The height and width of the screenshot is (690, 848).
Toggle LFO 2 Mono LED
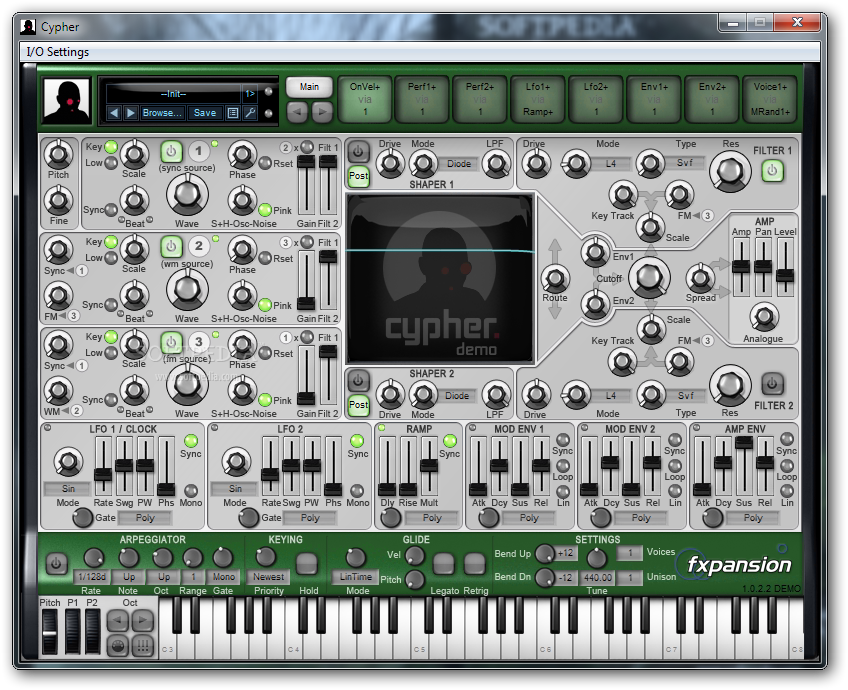pos(357,490)
